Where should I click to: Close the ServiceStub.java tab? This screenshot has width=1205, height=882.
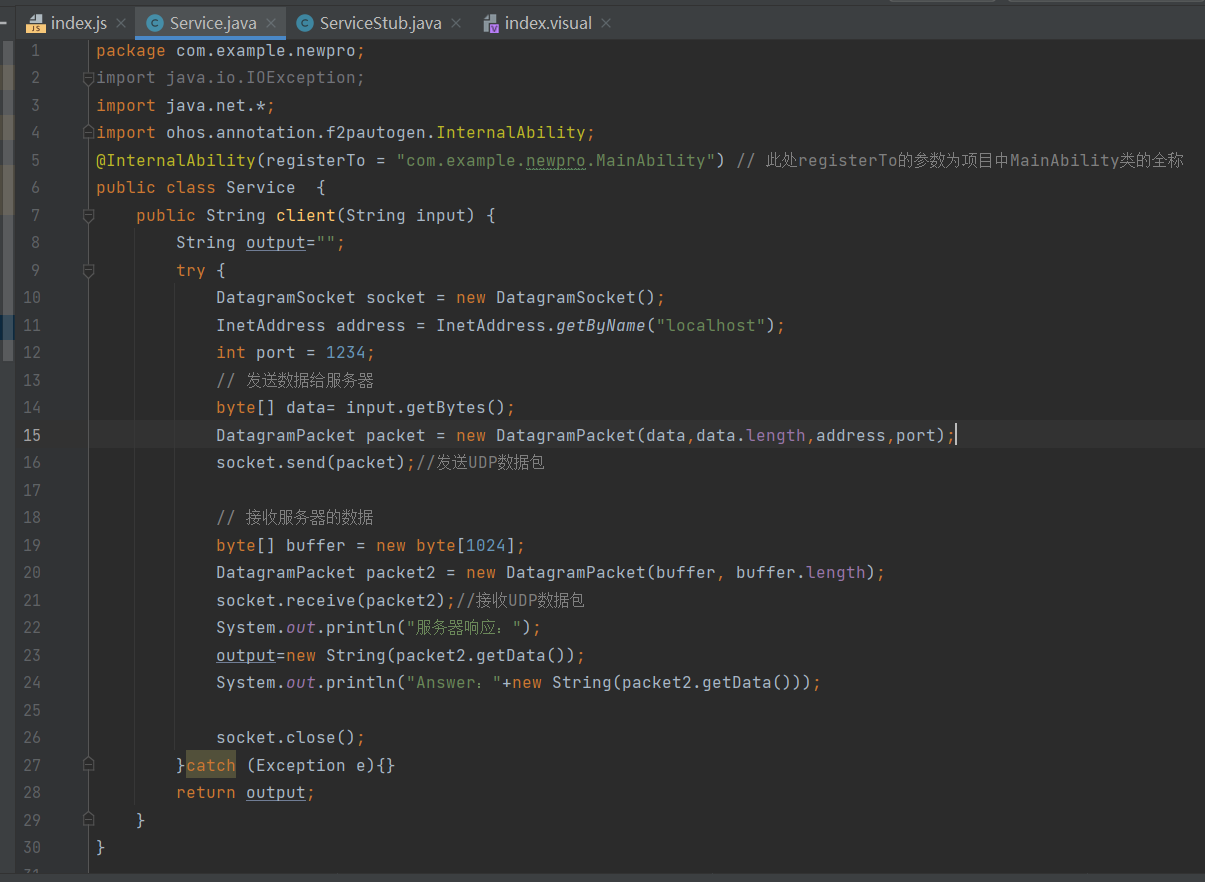456,23
